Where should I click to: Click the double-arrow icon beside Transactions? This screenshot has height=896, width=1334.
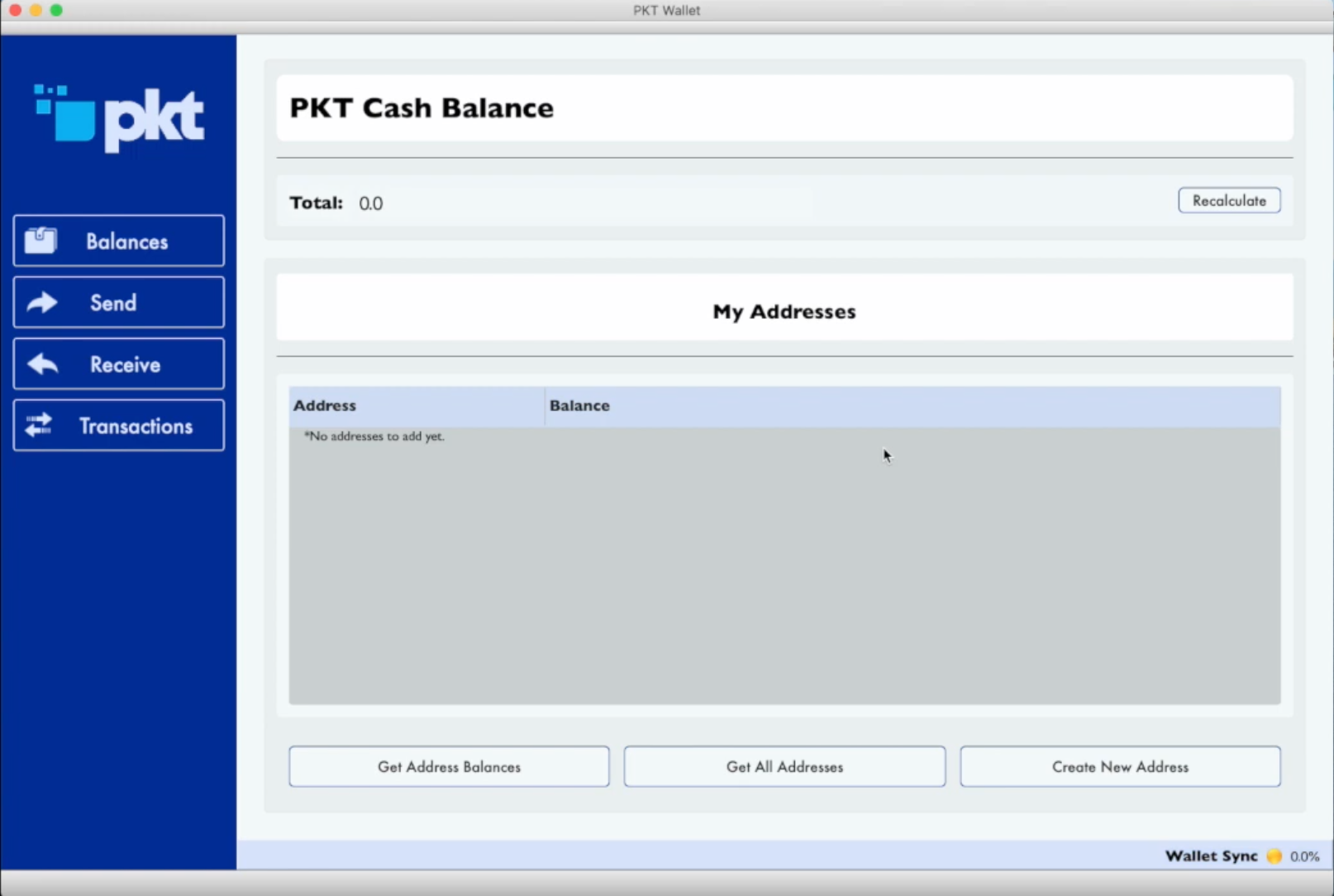40,425
